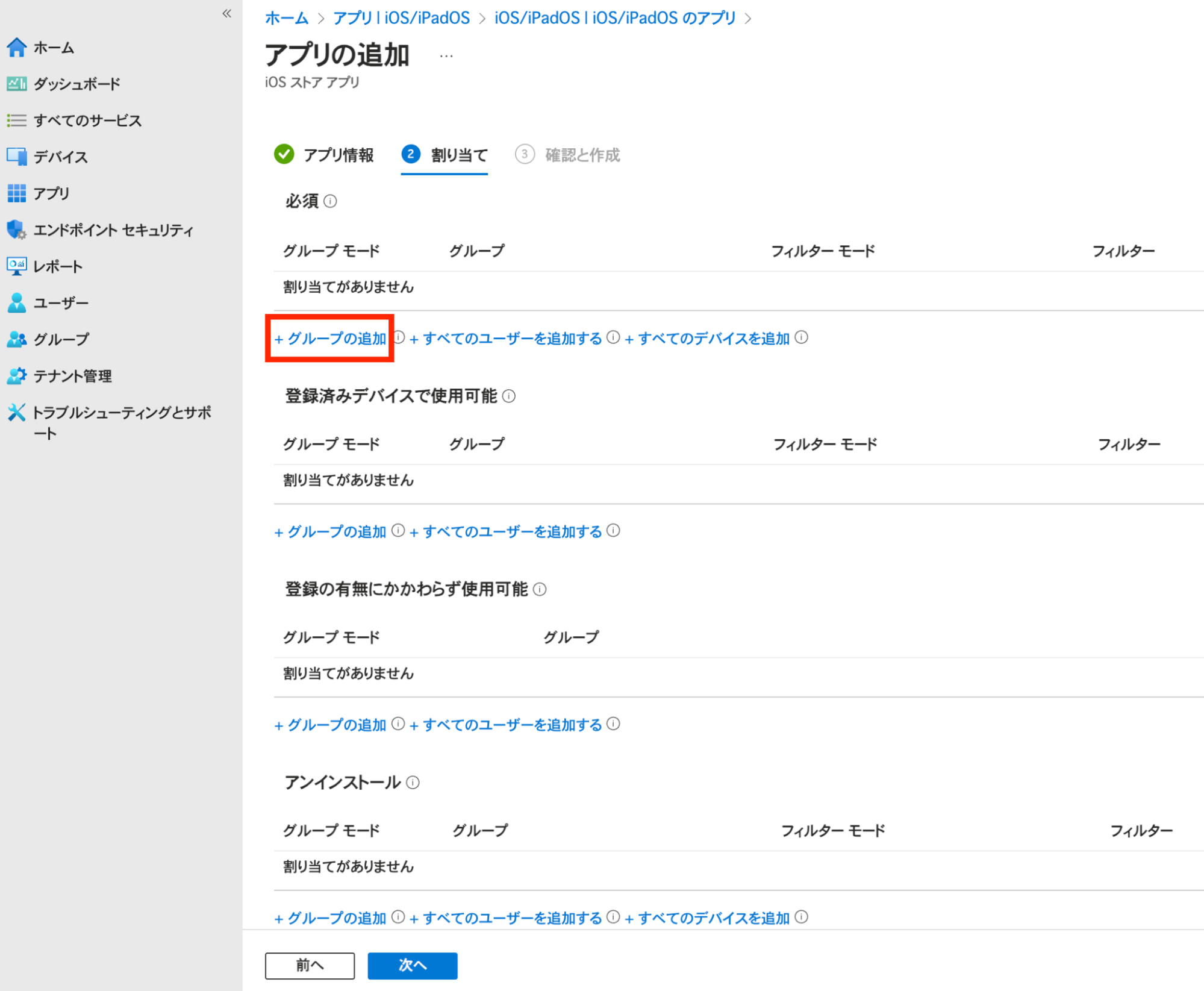Open デバイス sidebar icon
The width and height of the screenshot is (1204, 991).
click(x=16, y=157)
